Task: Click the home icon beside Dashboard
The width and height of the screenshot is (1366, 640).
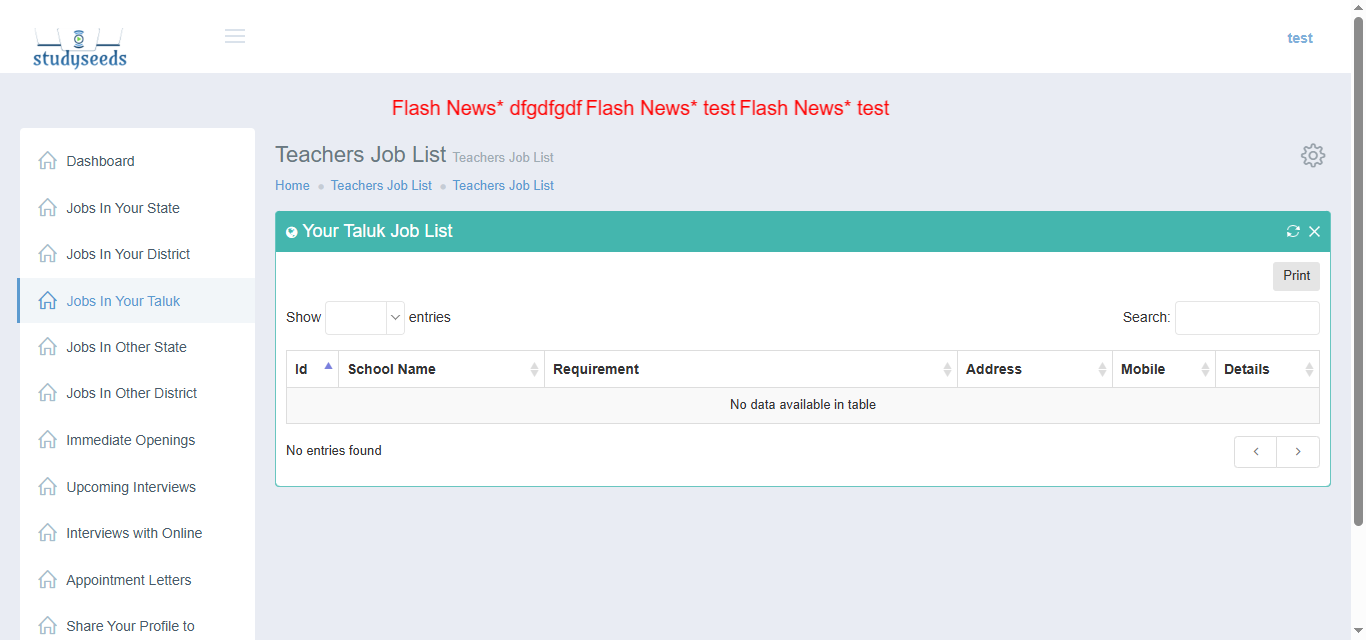Action: [x=47, y=161]
